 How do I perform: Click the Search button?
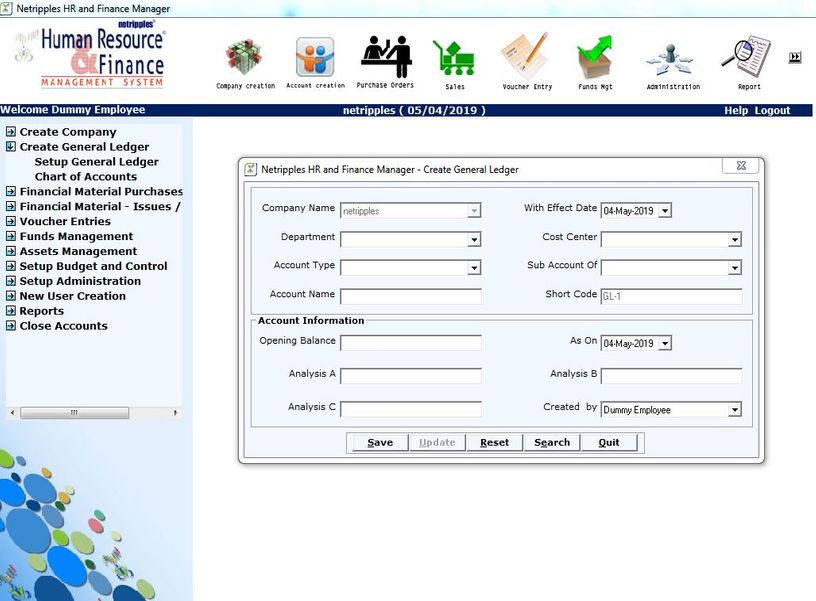point(552,443)
